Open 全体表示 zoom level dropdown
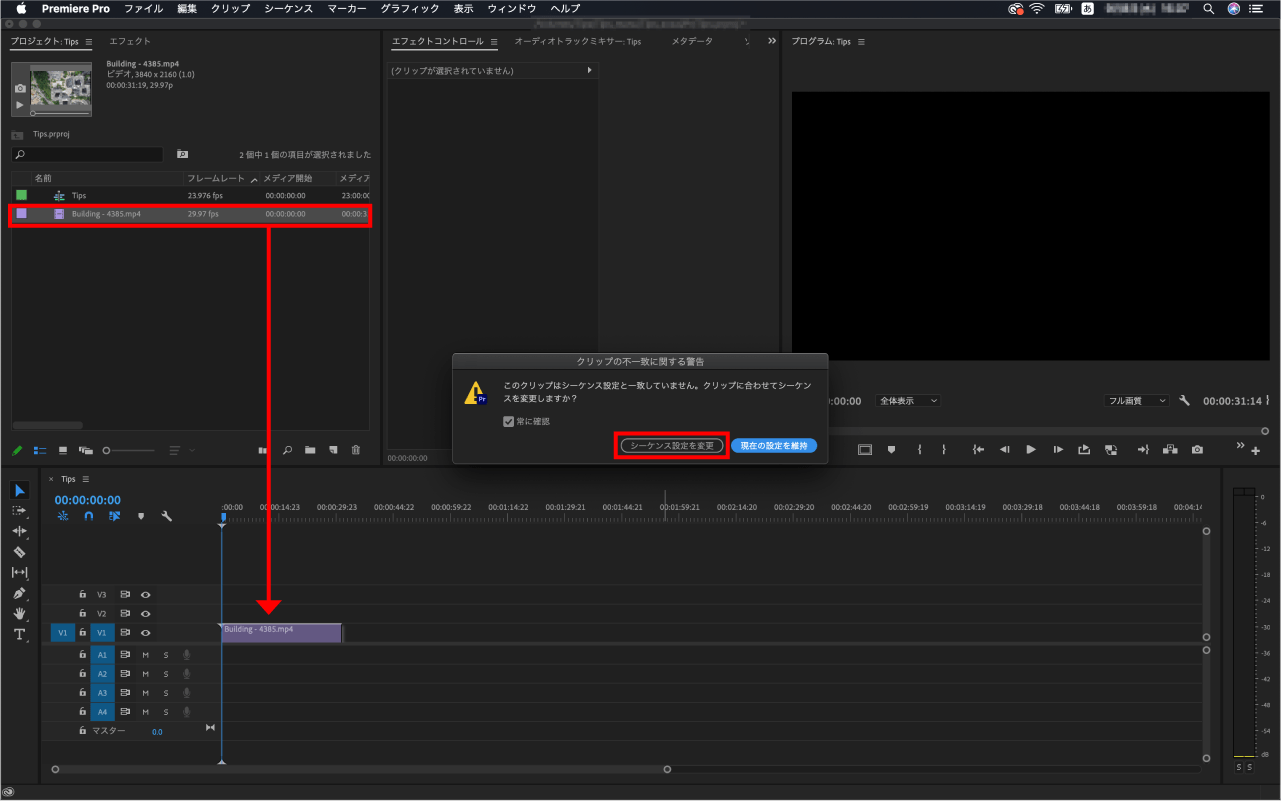 click(908, 400)
